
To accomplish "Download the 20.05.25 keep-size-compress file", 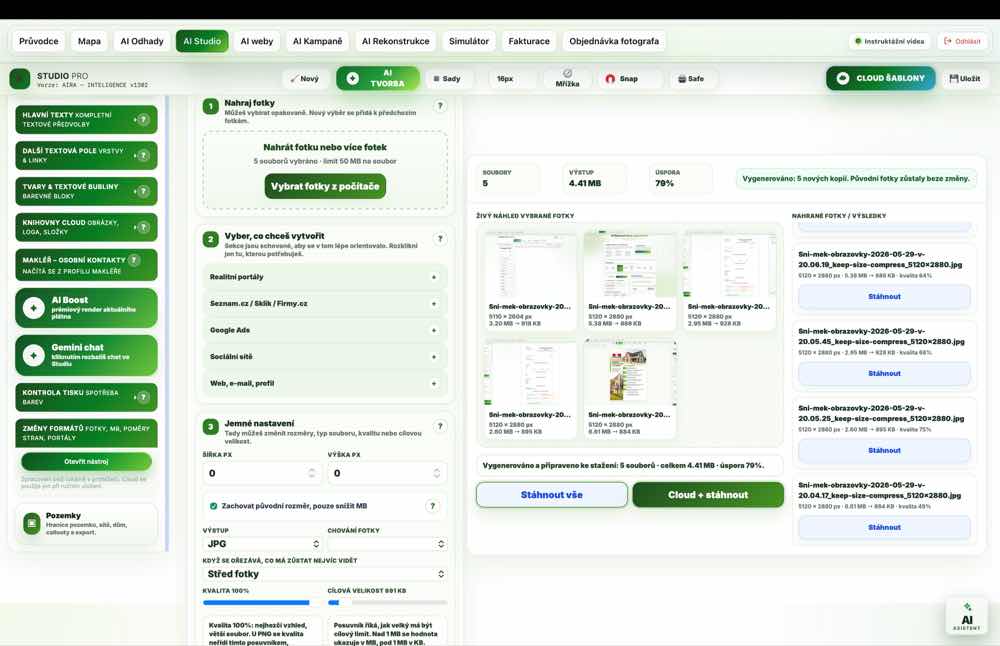I will click(884, 450).
